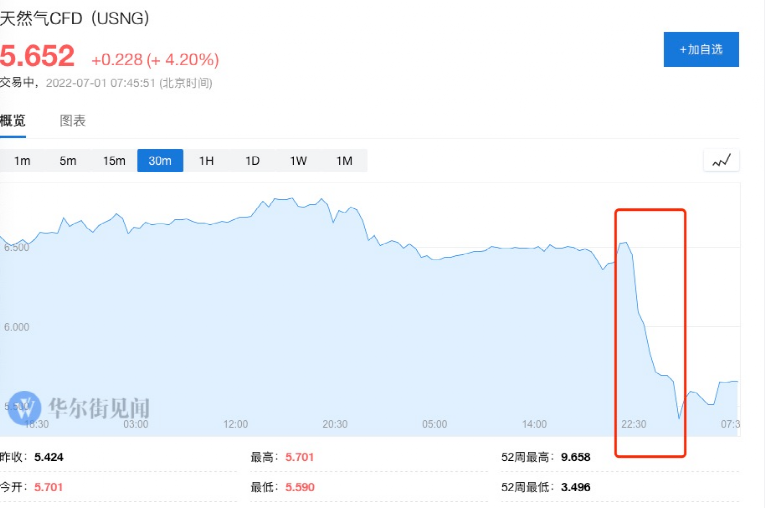The image size is (765, 508).
Task: Click the 12:00 time axis label
Action: pos(236,424)
